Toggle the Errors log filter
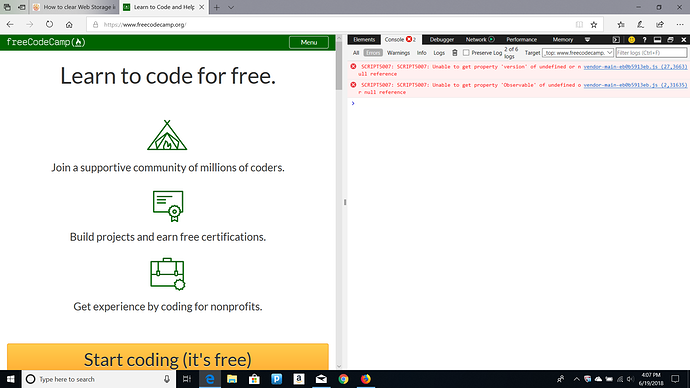690x388 pixels. tap(373, 53)
